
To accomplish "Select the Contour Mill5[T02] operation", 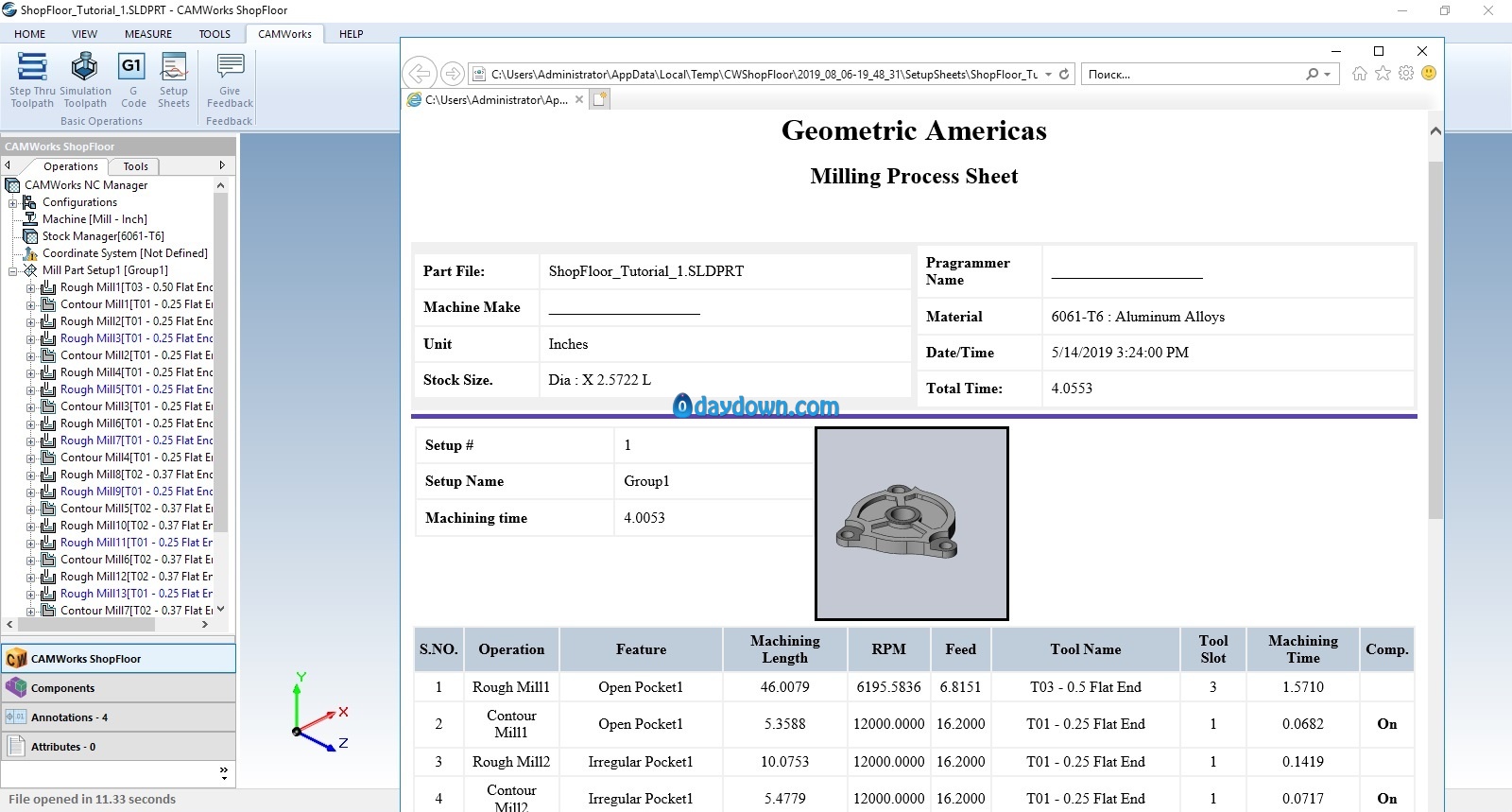I will tap(136, 509).
